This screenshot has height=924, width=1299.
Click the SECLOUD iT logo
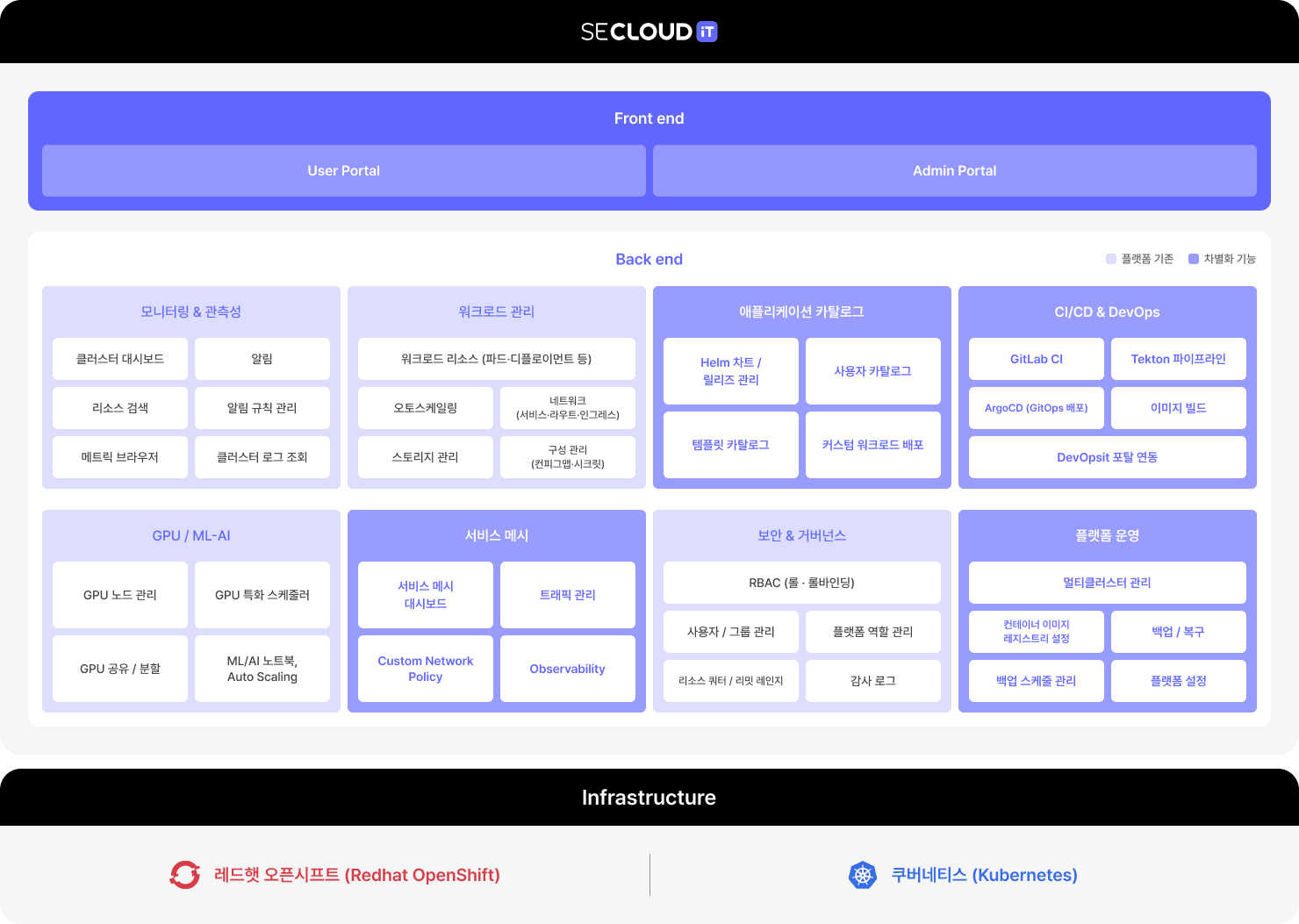tap(649, 32)
